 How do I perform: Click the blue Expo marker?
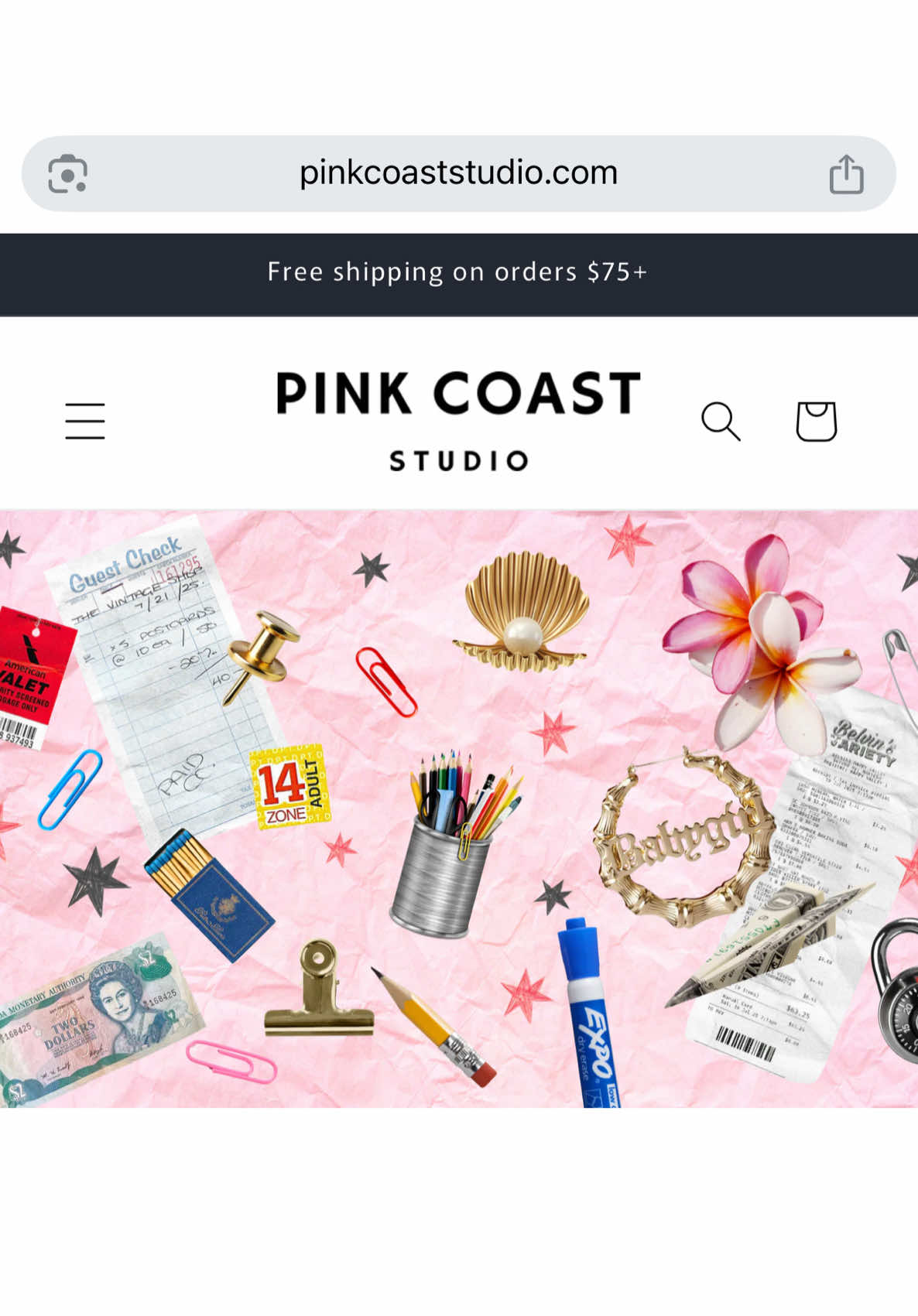point(590,1013)
